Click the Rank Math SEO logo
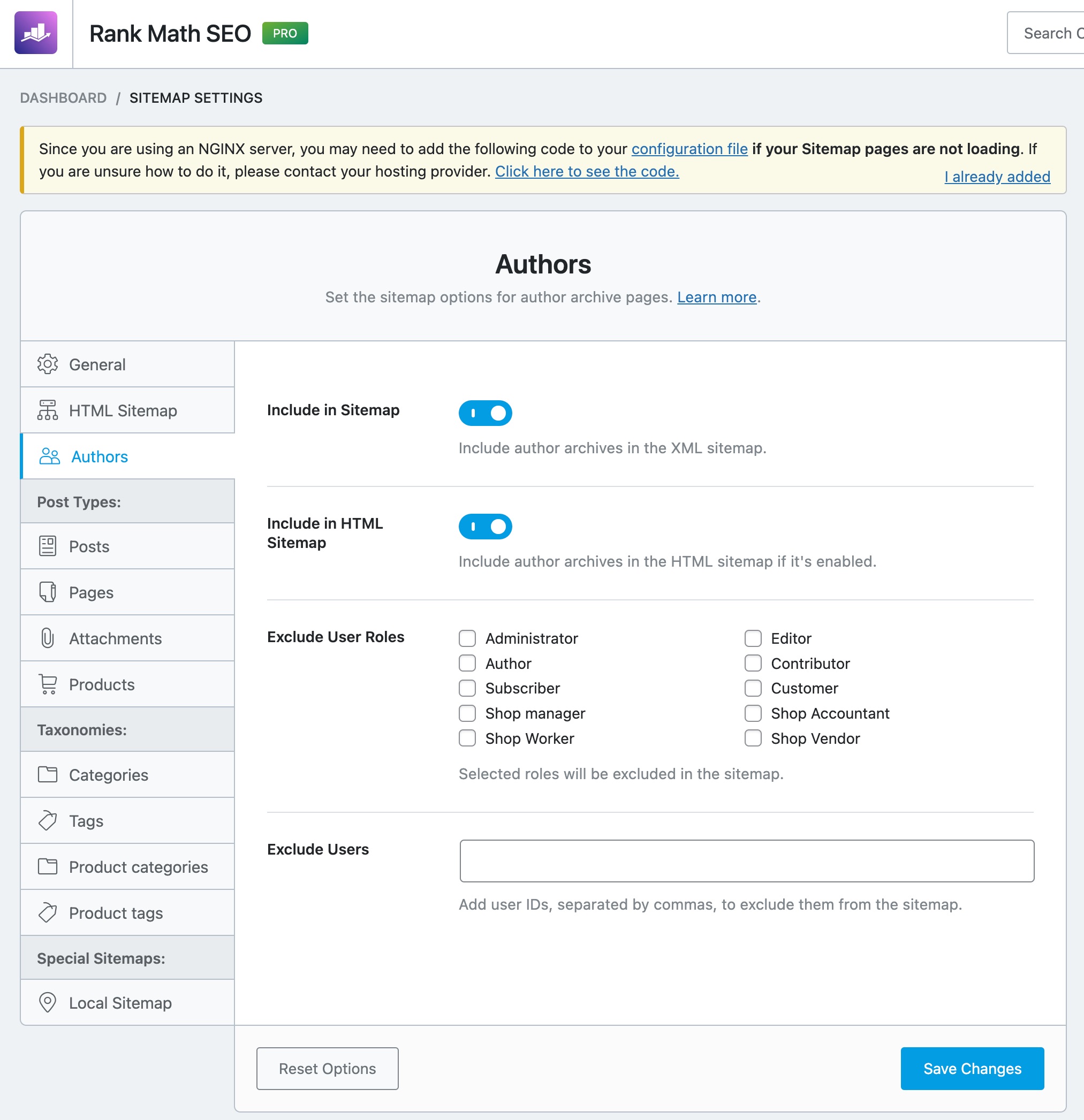The height and width of the screenshot is (1120, 1084). [36, 33]
